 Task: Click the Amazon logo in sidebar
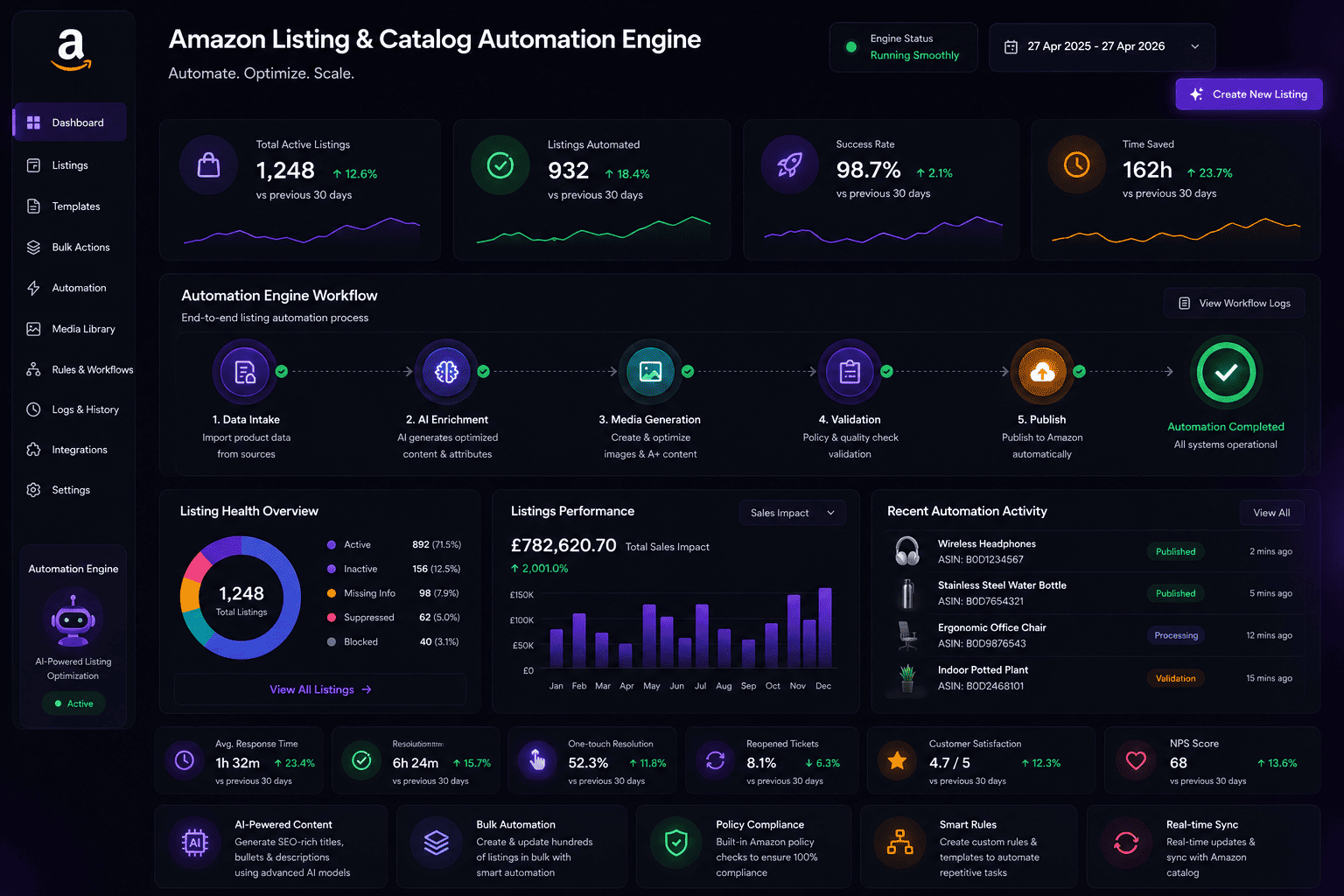pyautogui.click(x=71, y=50)
